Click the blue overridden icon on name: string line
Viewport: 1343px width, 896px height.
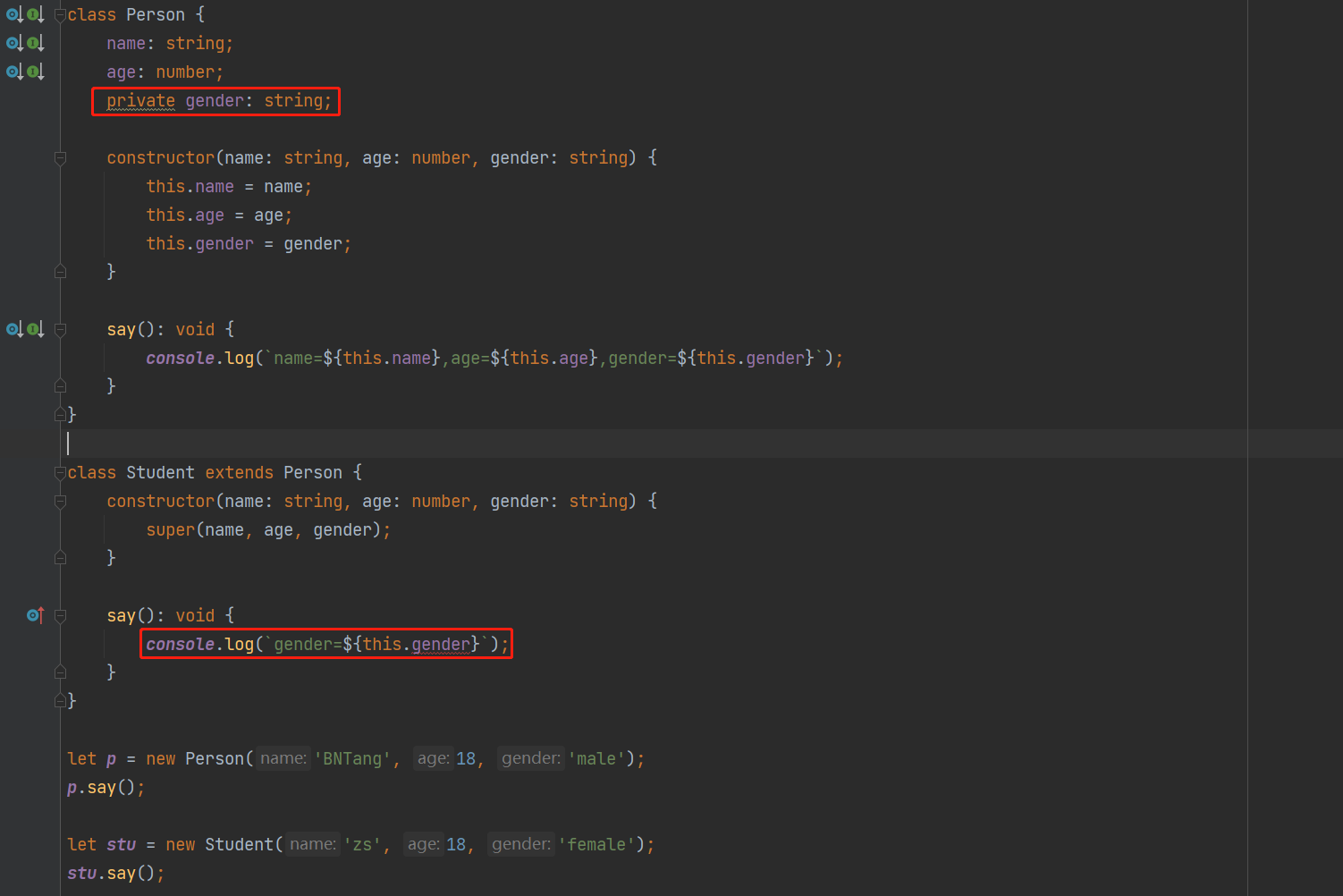coord(14,43)
